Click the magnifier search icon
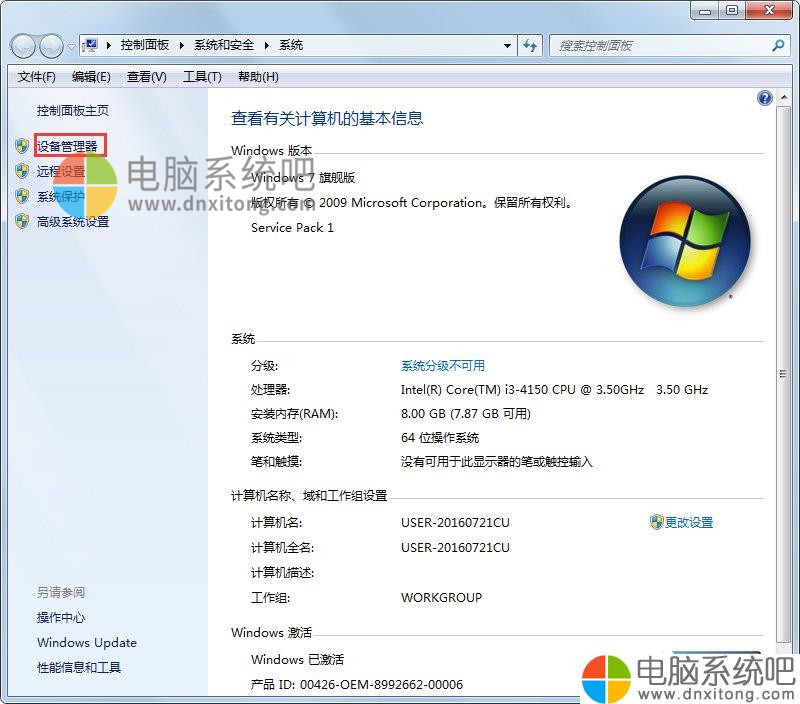 pyautogui.click(x=778, y=46)
